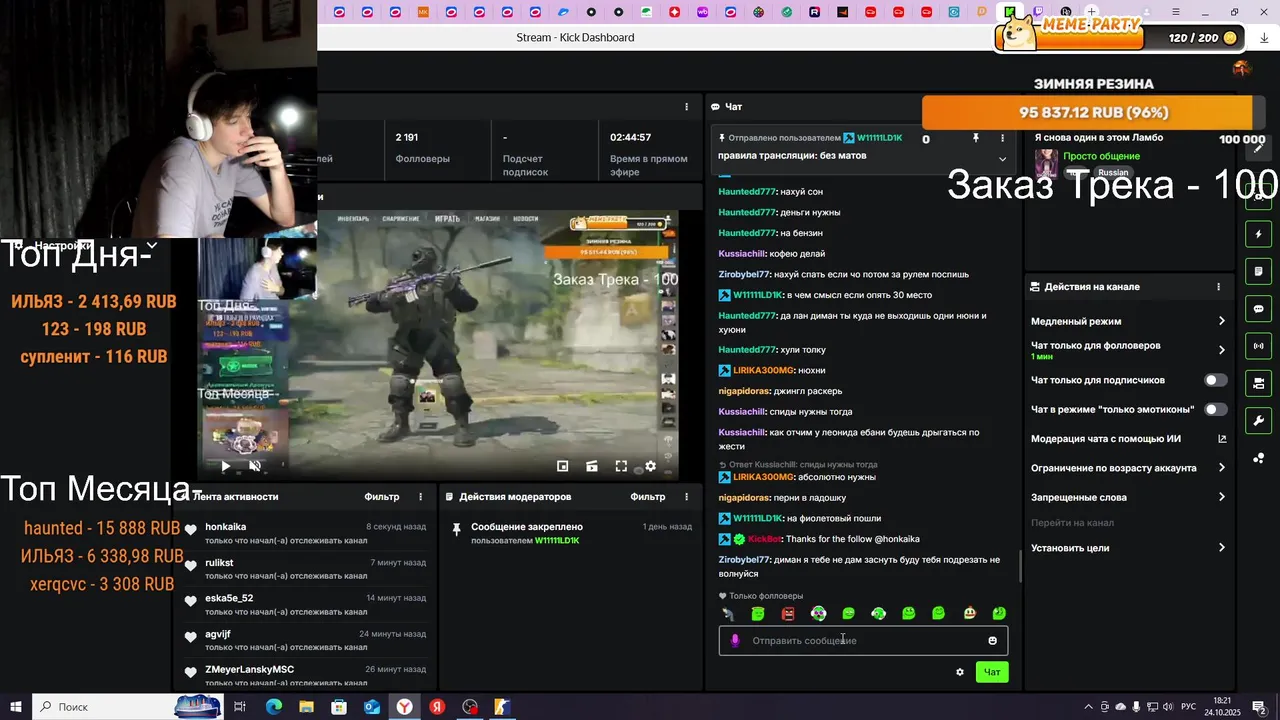This screenshot has width=1280, height=720.
Task: Click rulikst follower activity entry
Action: (306, 569)
